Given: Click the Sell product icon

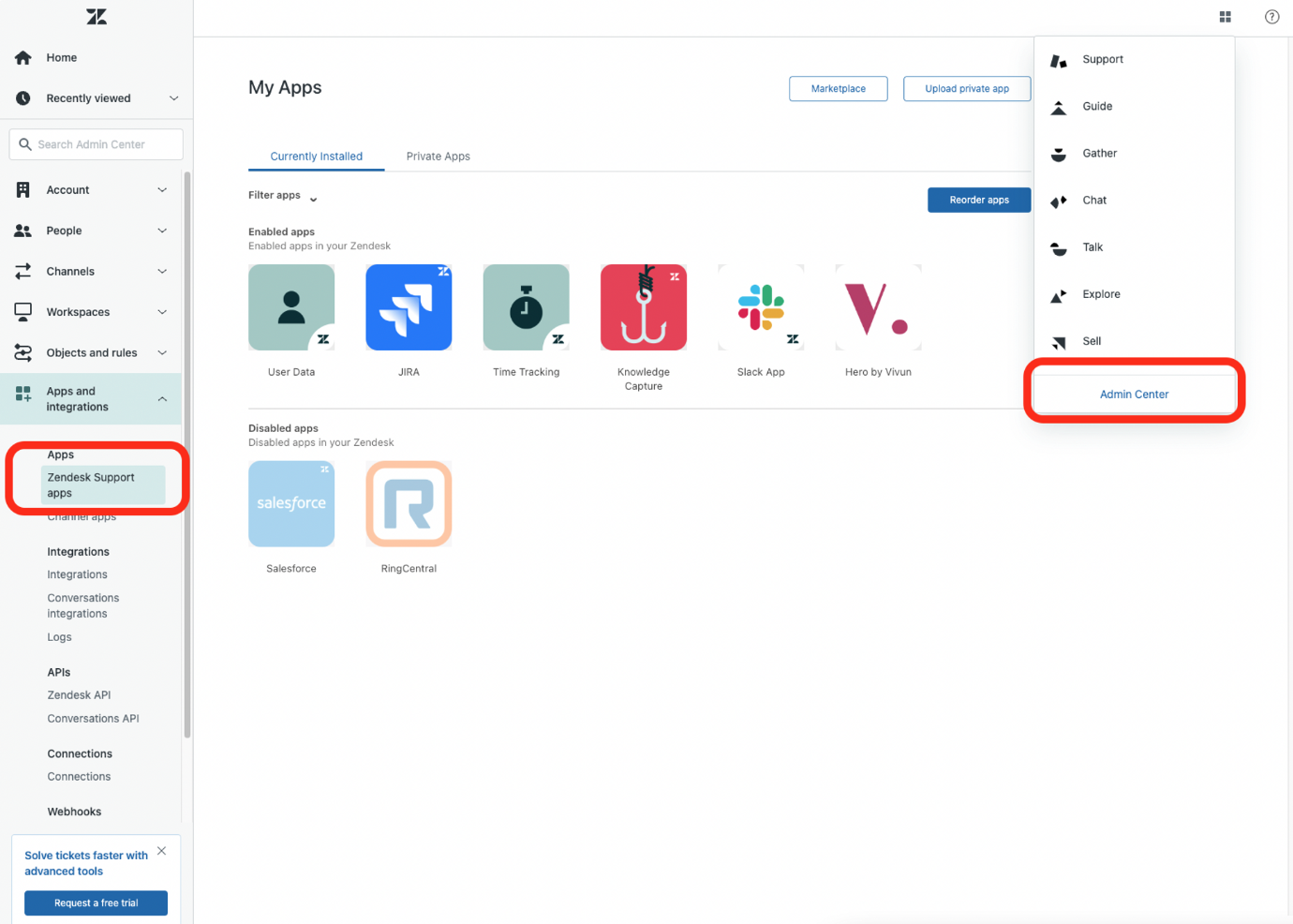Looking at the screenshot, I should pos(1059,342).
